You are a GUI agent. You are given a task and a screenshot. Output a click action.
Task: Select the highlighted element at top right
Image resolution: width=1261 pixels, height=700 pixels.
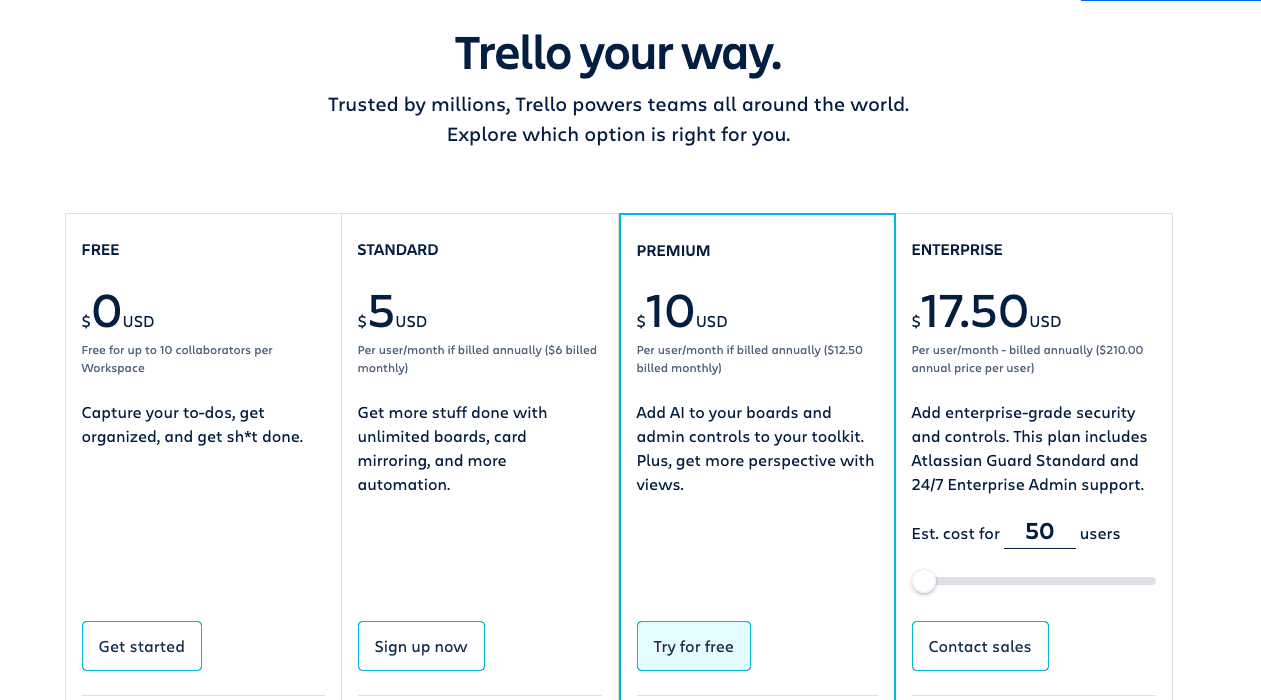pyautogui.click(x=1170, y=3)
